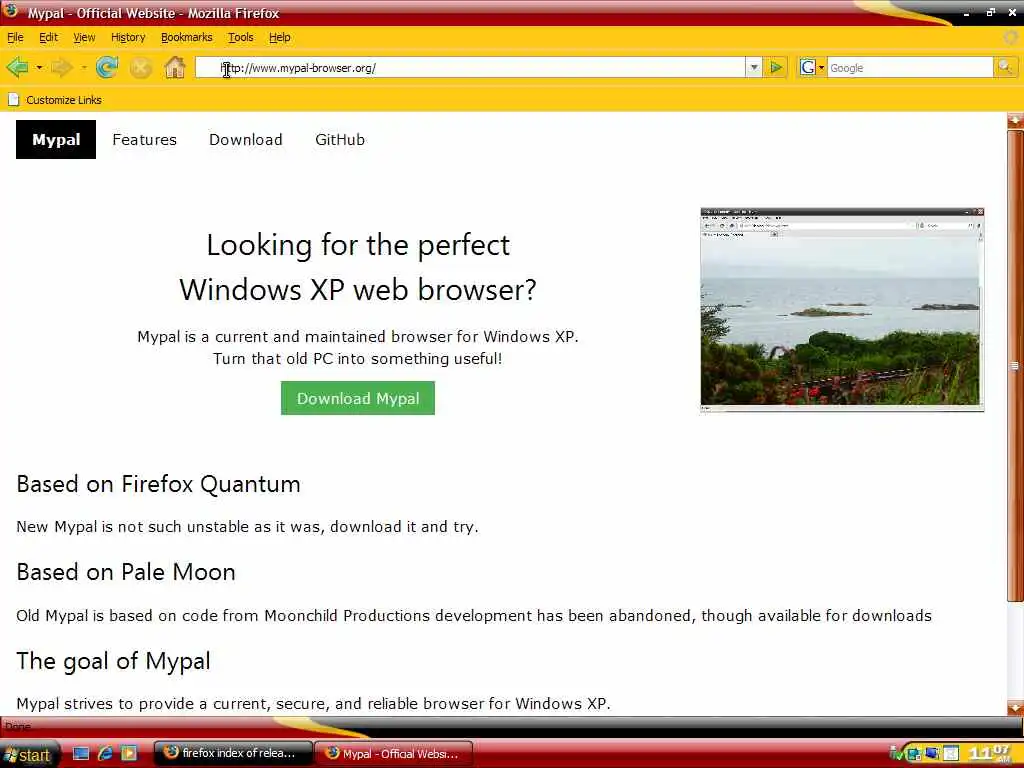
Task: Click into the Google search box
Action: click(910, 67)
